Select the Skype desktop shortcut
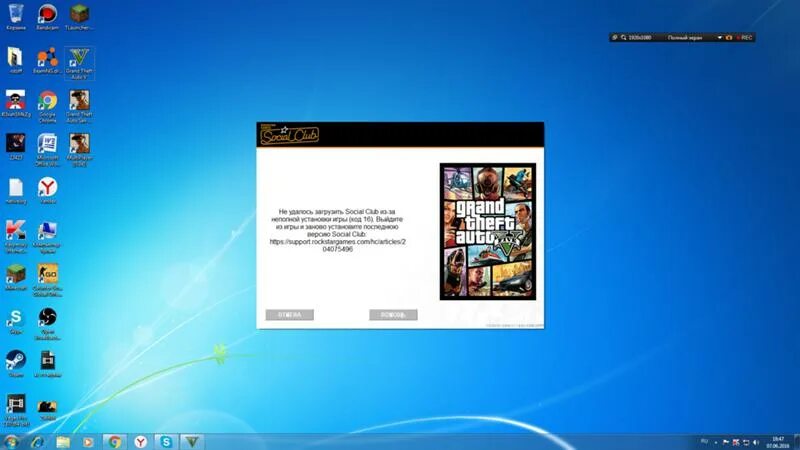The image size is (800, 450). click(16, 321)
